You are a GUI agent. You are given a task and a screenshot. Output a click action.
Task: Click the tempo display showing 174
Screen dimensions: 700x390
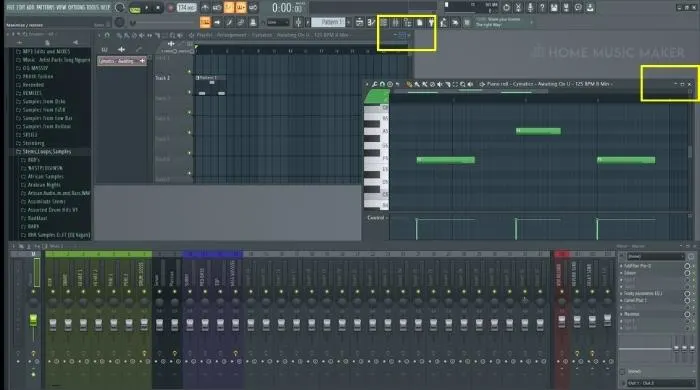(x=186, y=8)
